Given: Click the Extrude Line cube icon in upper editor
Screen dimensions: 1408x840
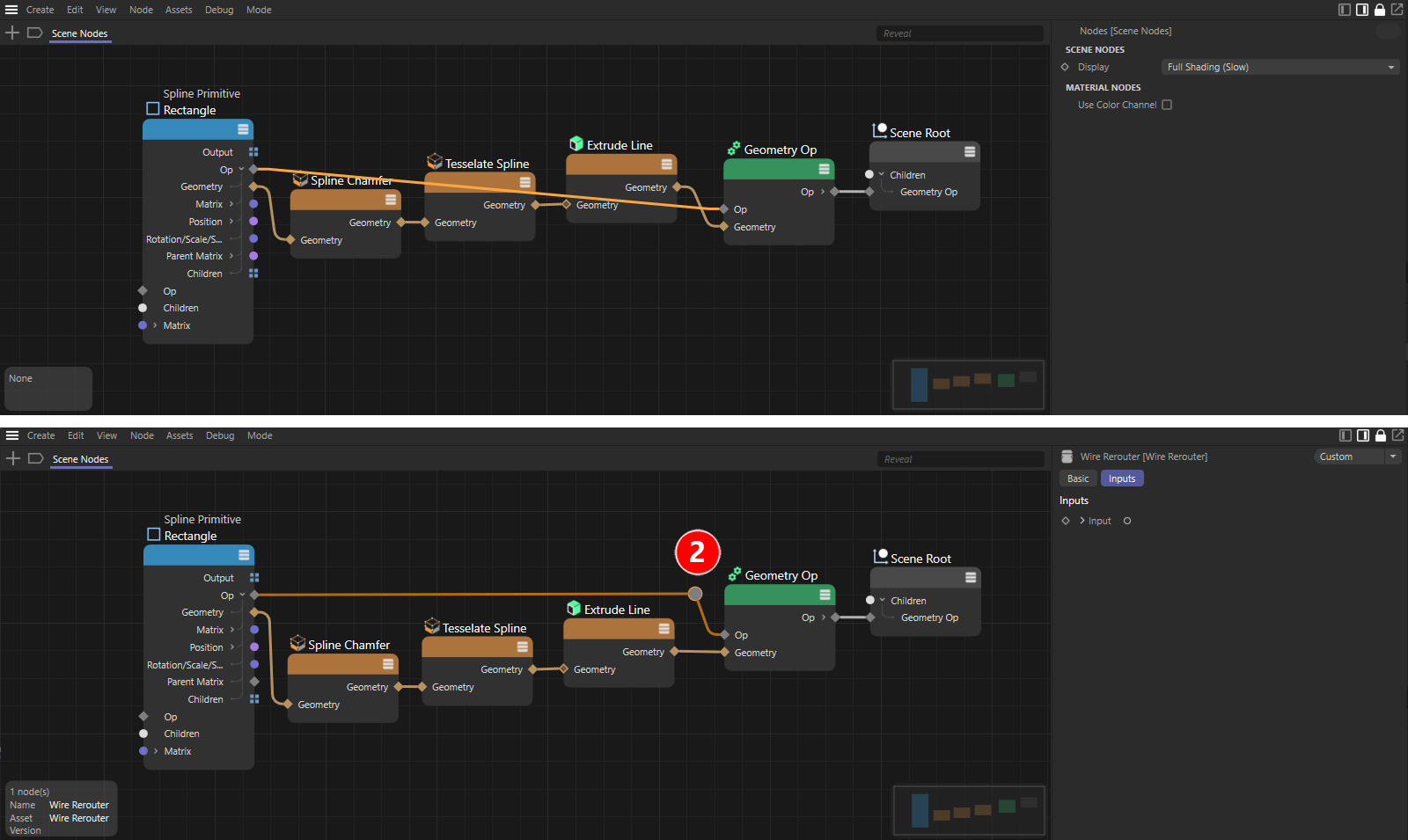Looking at the screenshot, I should pos(576,144).
